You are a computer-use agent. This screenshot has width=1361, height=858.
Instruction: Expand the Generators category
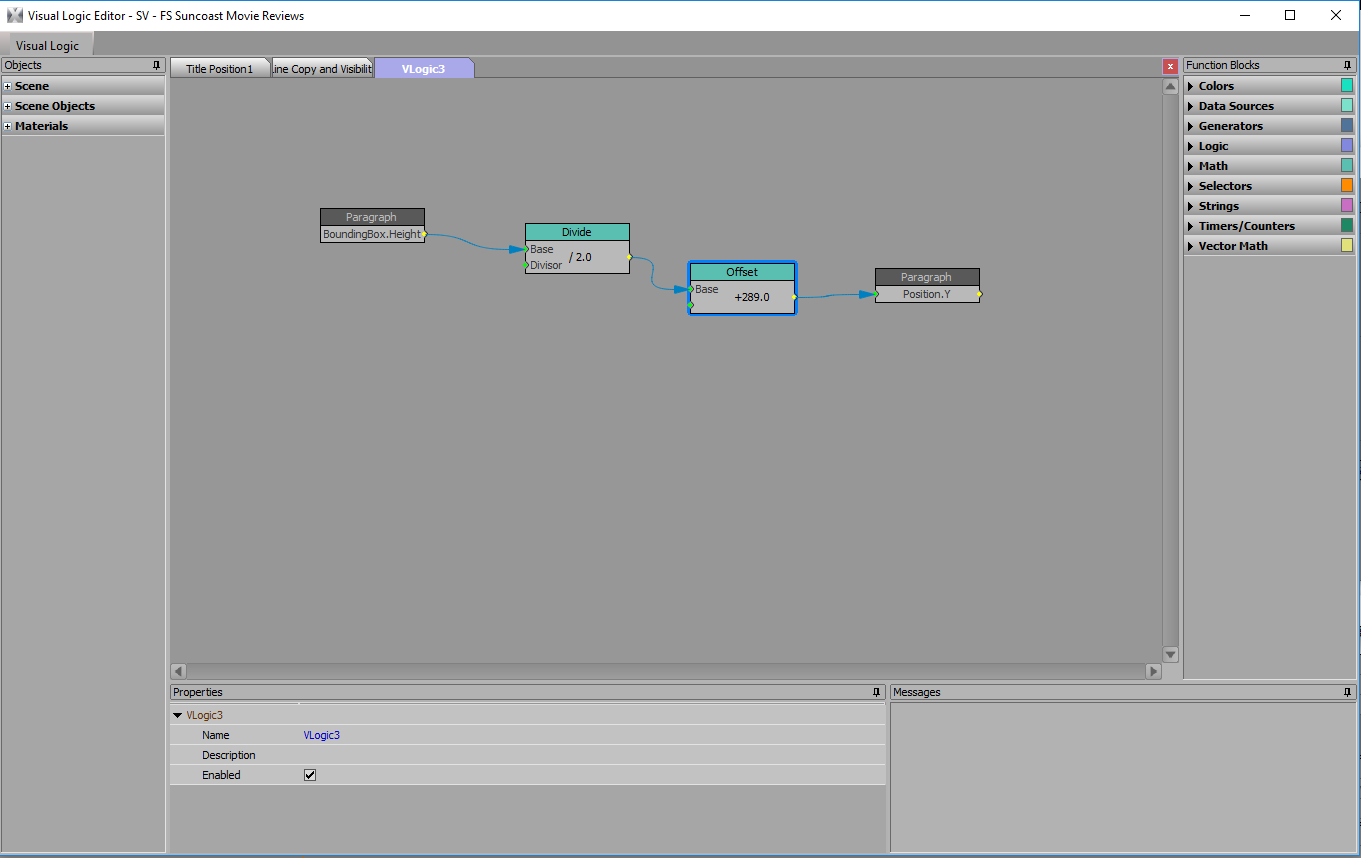(1191, 126)
